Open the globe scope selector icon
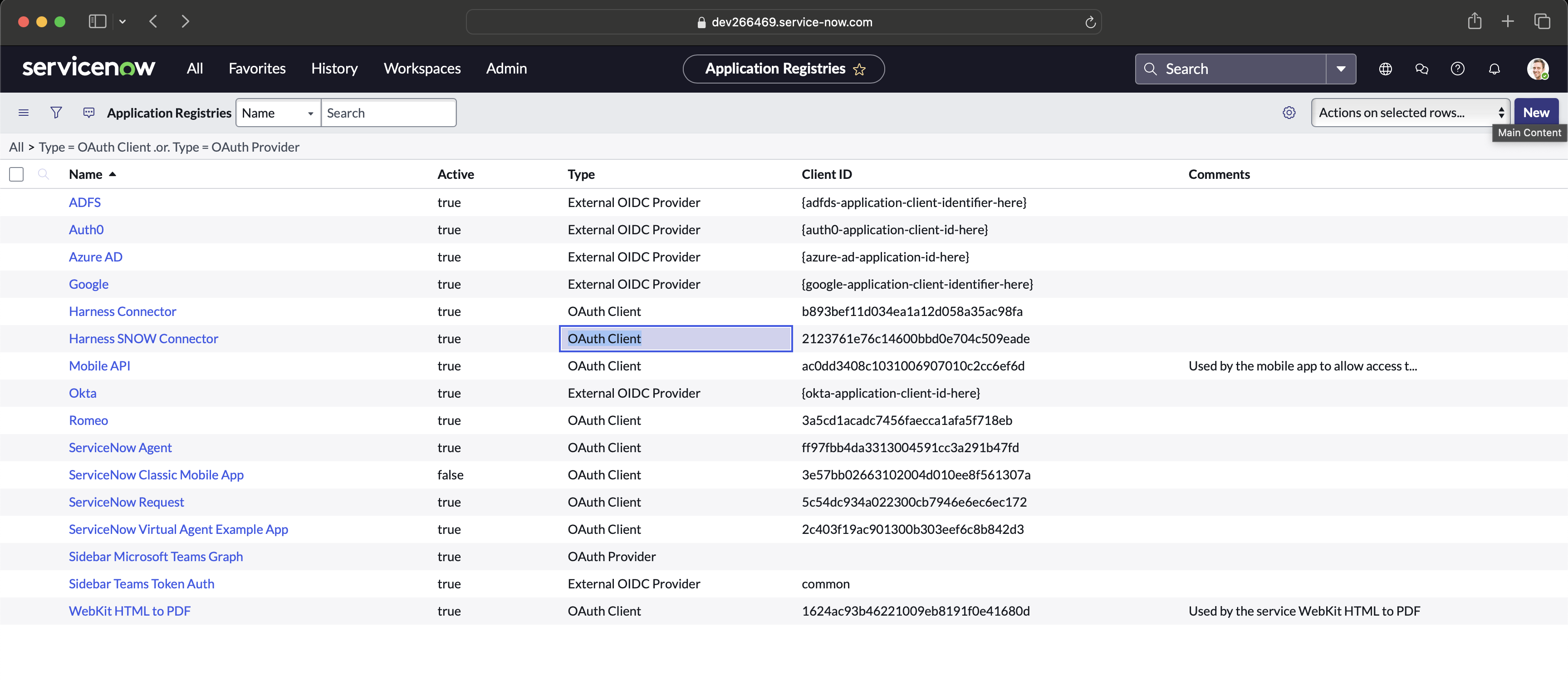This screenshot has width=1568, height=681. click(x=1386, y=69)
